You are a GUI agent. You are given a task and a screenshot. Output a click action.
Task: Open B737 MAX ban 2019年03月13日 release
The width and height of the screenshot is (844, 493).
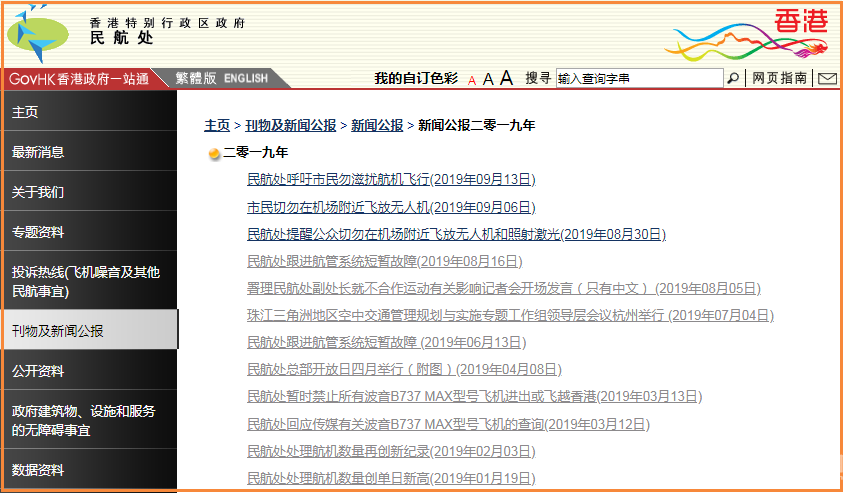point(474,397)
